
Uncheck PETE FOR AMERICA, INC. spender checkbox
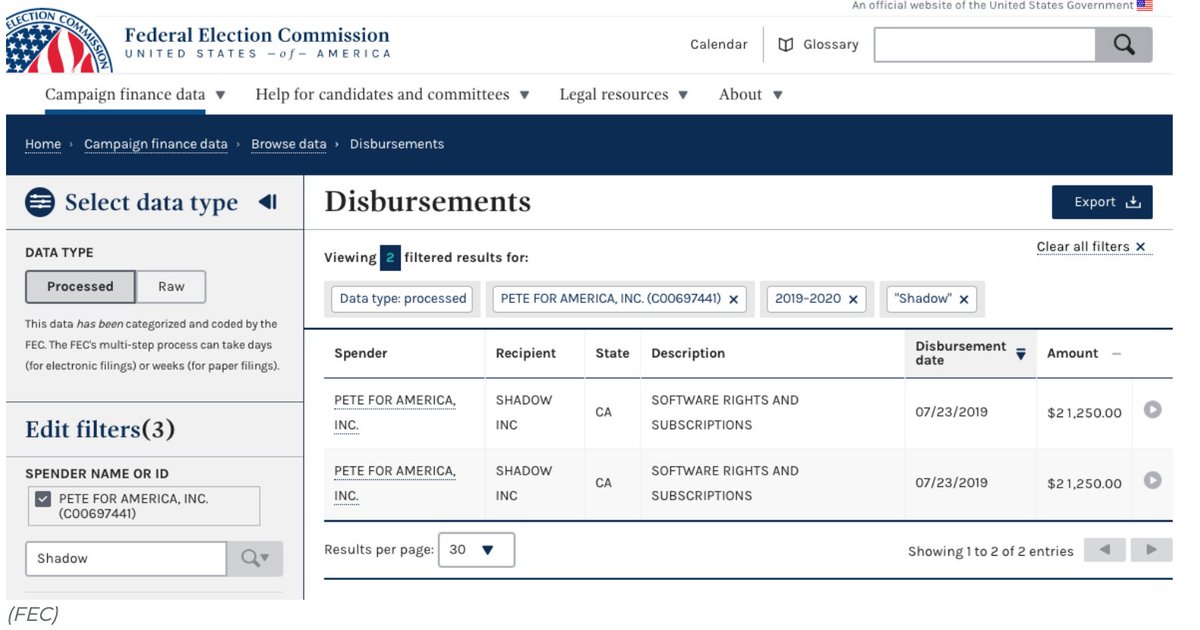click(43, 499)
